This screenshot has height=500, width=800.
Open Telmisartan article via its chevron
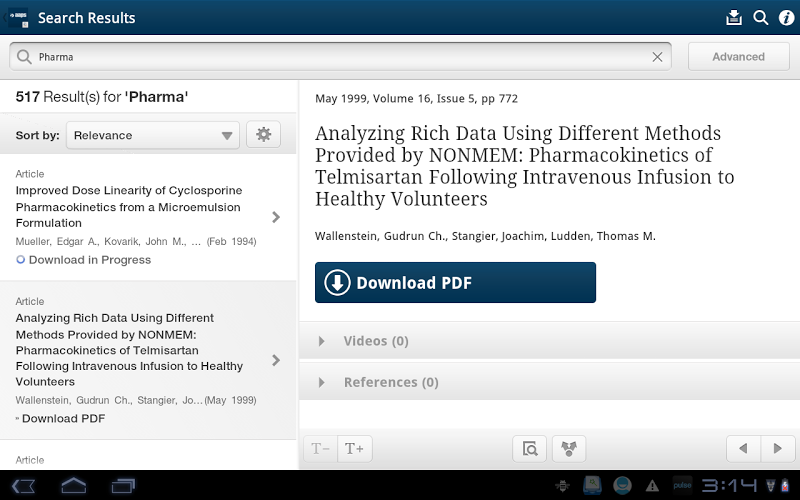pyautogui.click(x=276, y=360)
